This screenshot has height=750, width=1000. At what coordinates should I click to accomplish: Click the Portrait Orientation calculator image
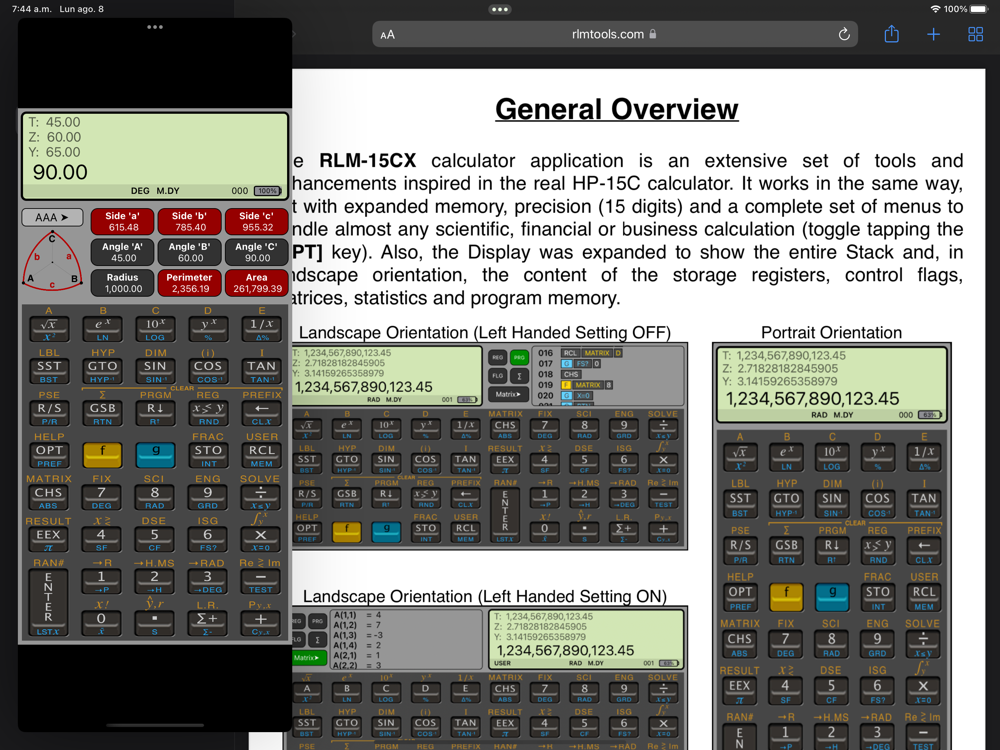click(x=832, y=547)
